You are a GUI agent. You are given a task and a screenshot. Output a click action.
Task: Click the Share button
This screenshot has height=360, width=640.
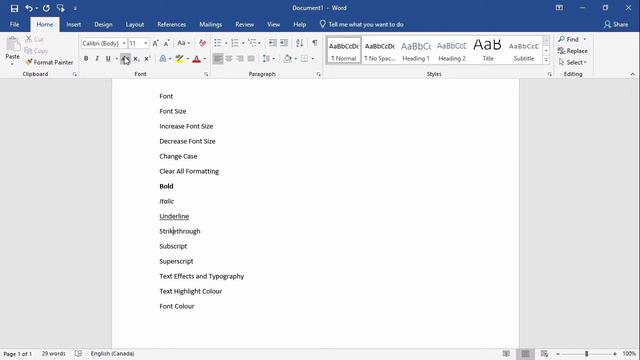click(x=616, y=24)
